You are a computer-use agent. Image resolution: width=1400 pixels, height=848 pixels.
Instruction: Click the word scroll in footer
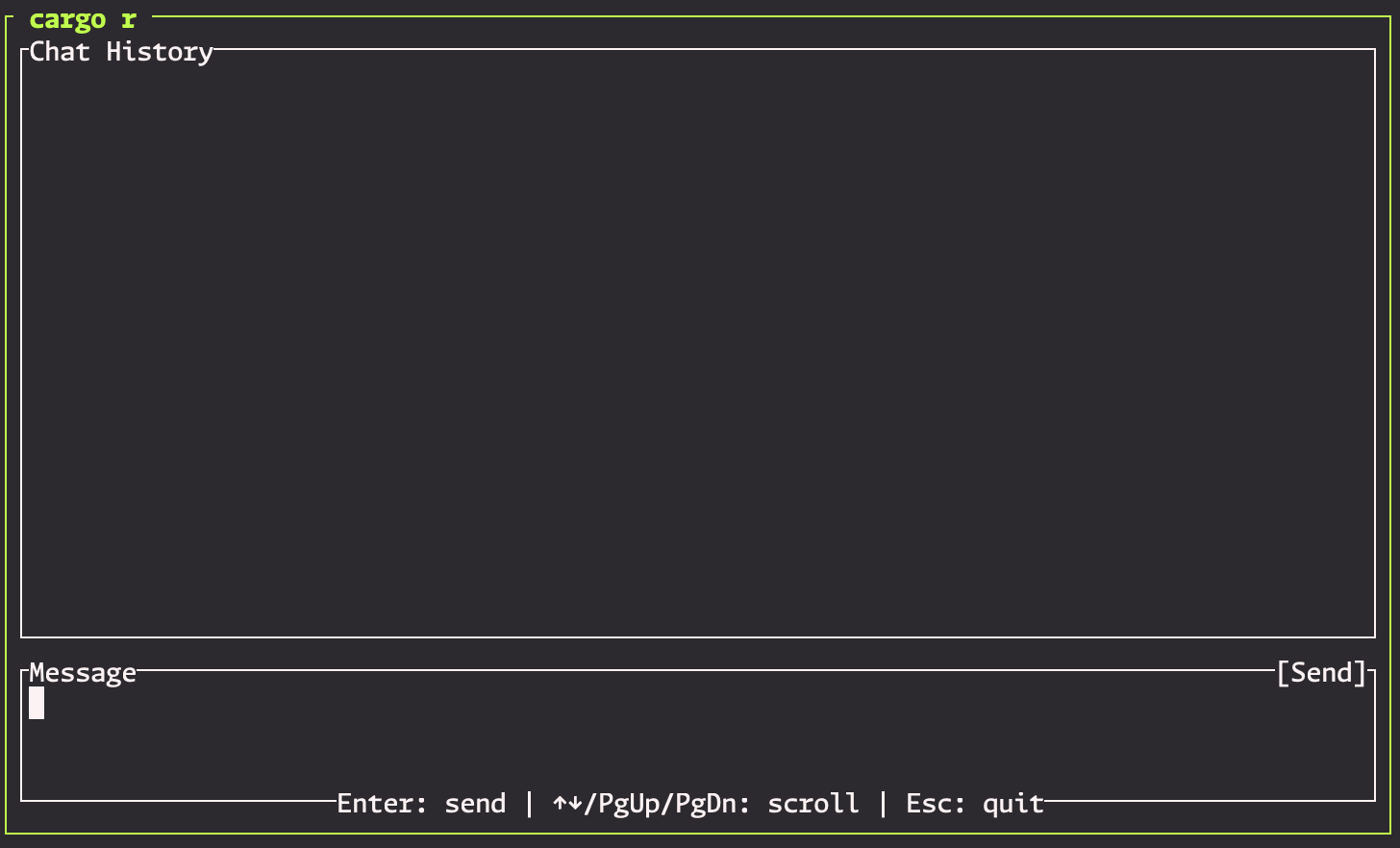(x=813, y=804)
